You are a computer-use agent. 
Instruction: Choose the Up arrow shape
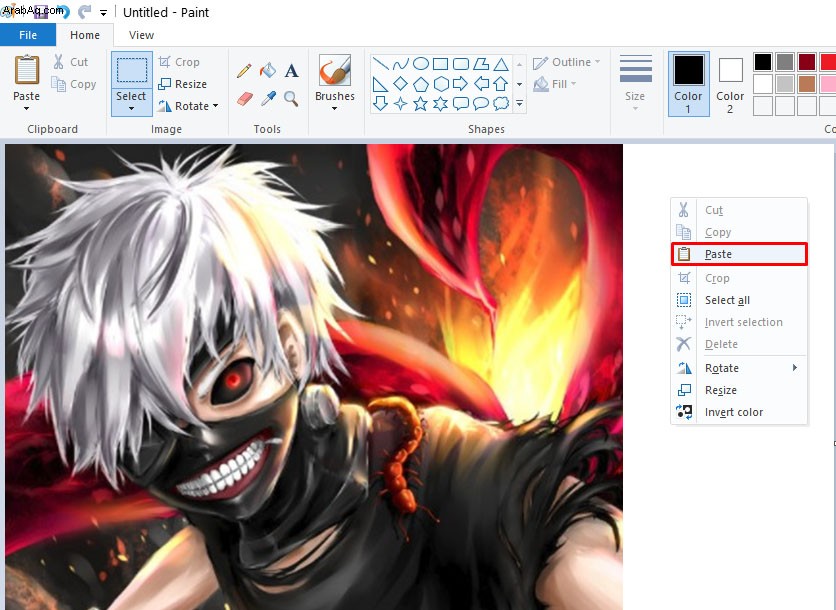tap(501, 84)
